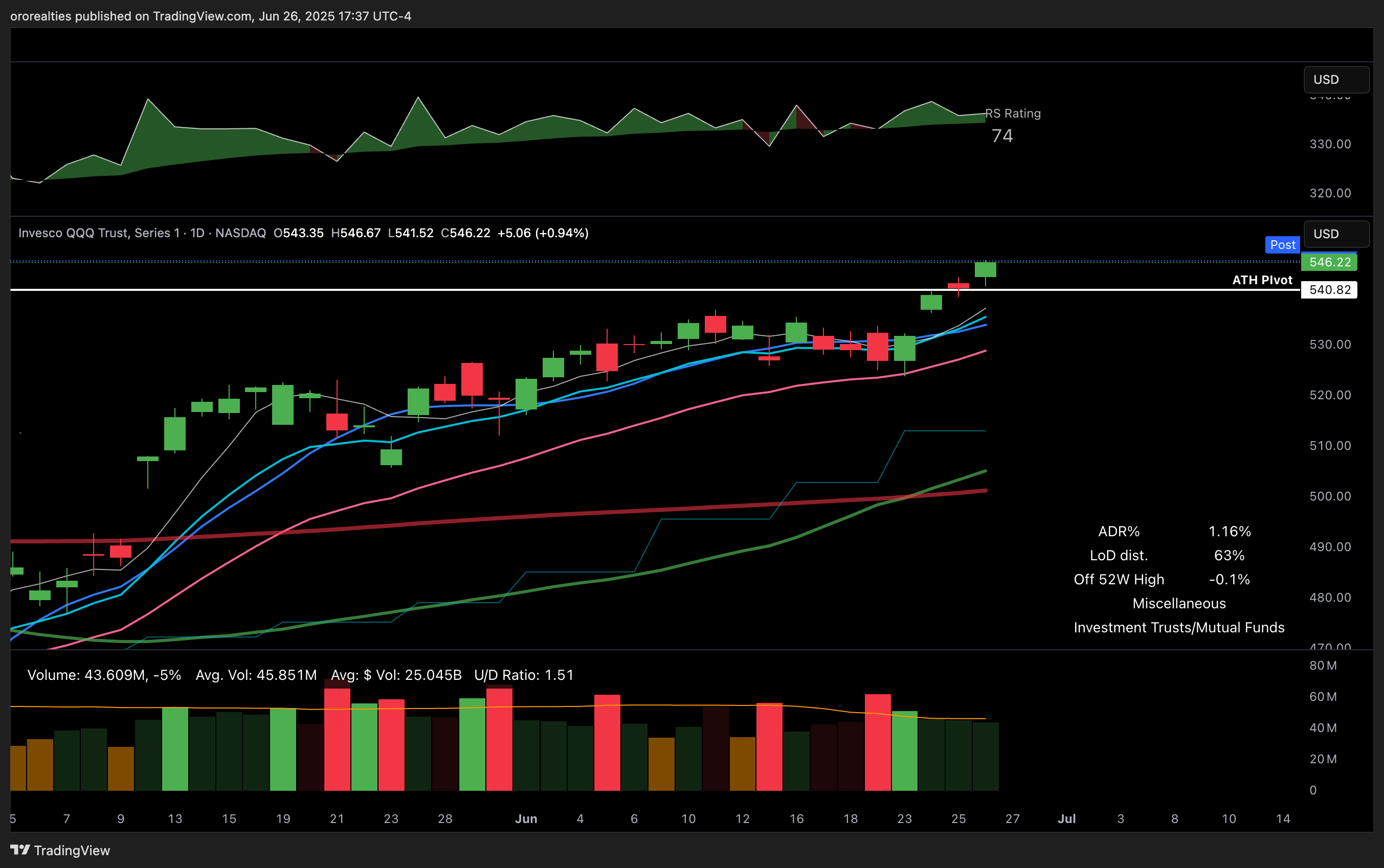This screenshot has width=1384, height=868.
Task: Click the LoD dist. value 63%
Action: pos(1230,556)
